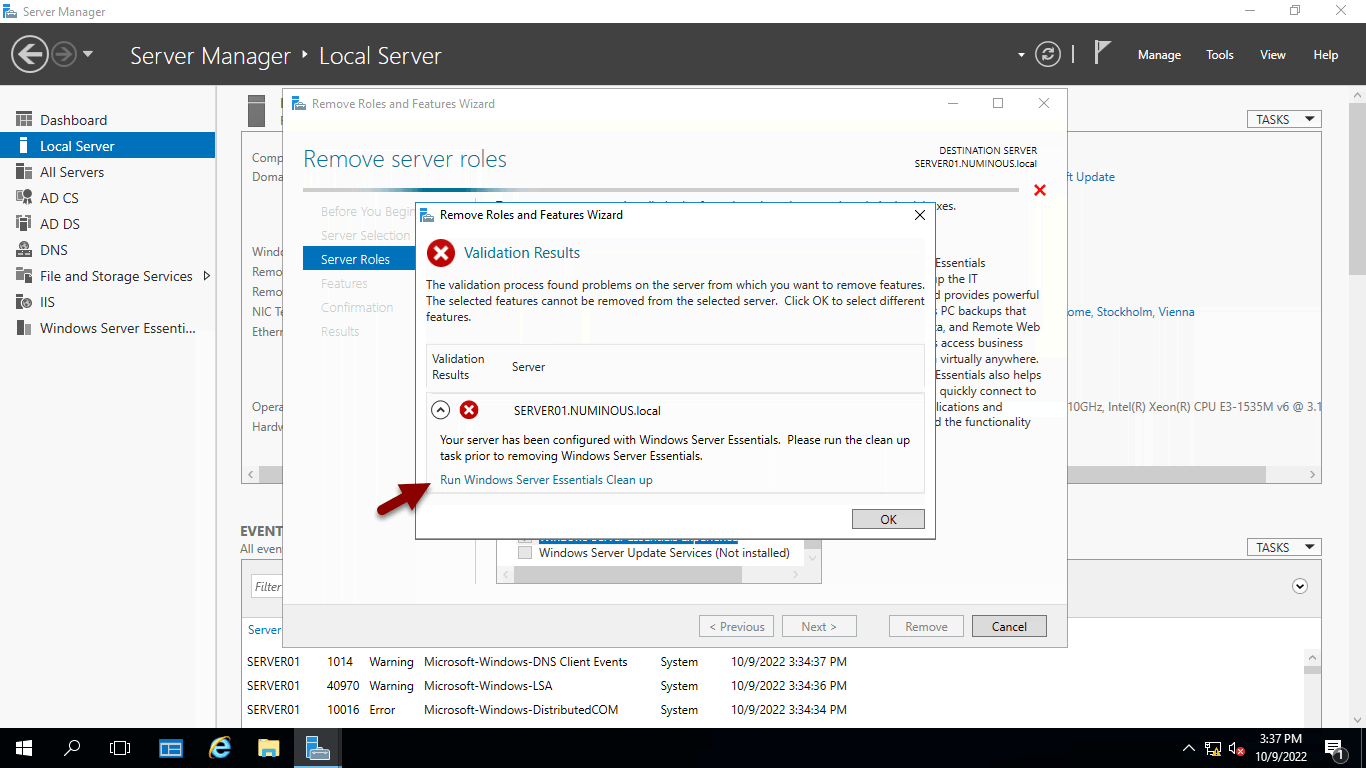This screenshot has height=768, width=1366.
Task: Click the Dashboard icon in the sidebar
Action: [x=24, y=120]
